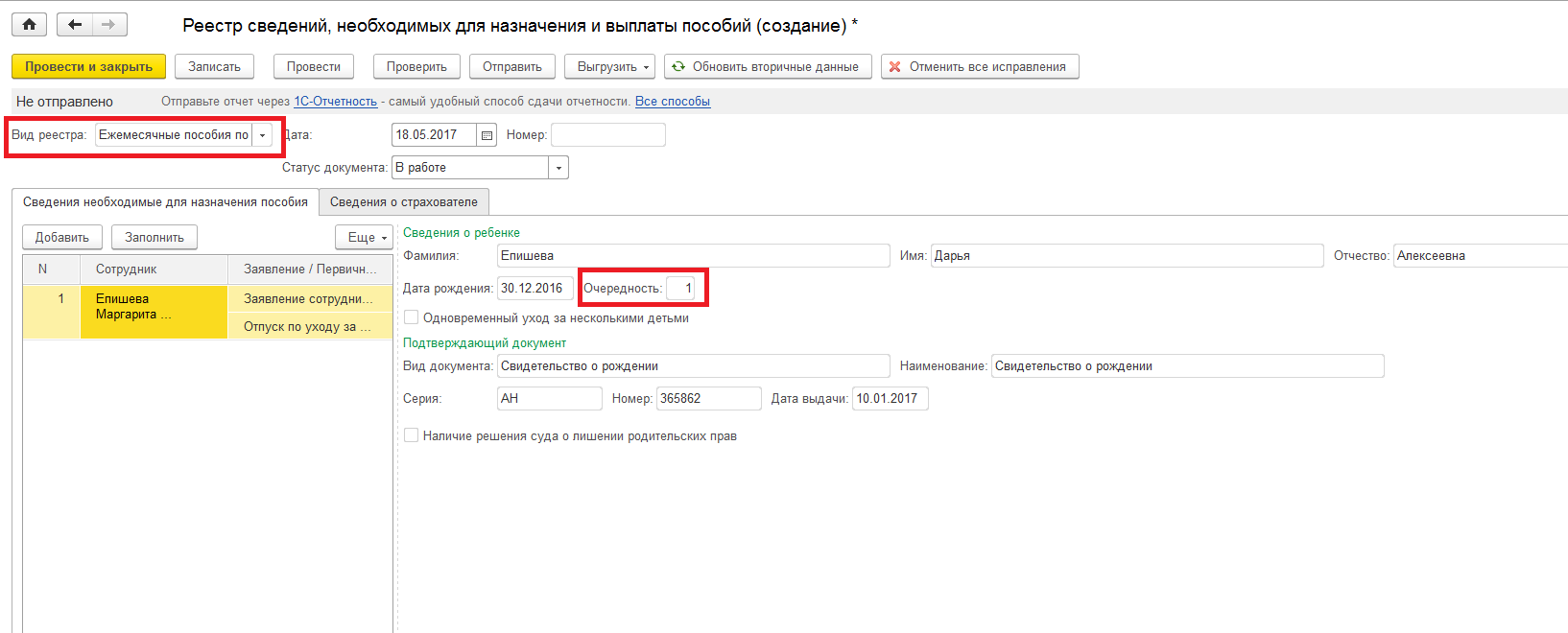This screenshot has height=633, width=1568.
Task: Go forward with the right arrow
Action: tap(108, 25)
